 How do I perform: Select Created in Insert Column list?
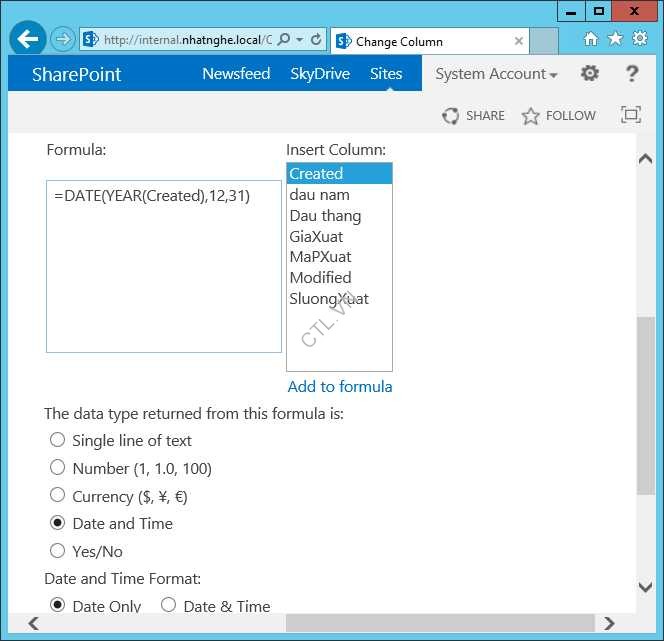click(x=340, y=174)
